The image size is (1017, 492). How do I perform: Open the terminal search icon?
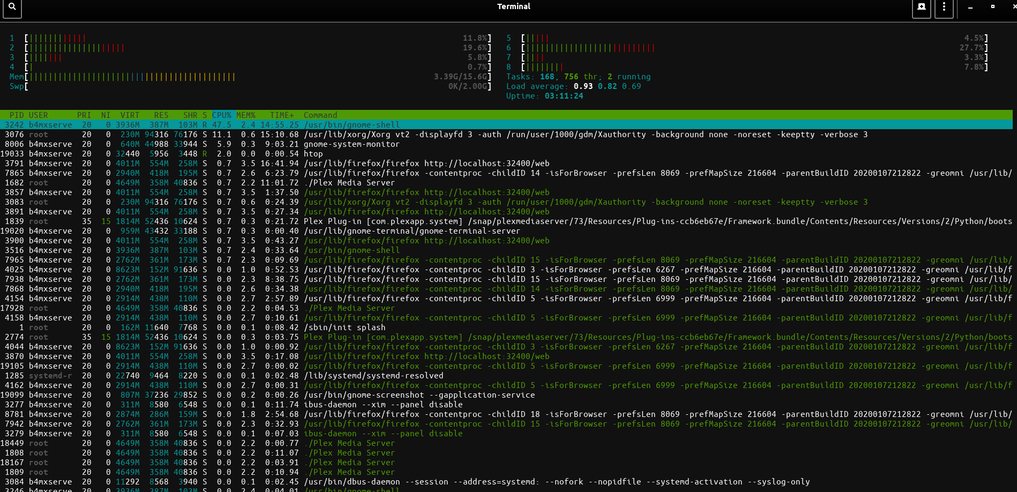12,7
